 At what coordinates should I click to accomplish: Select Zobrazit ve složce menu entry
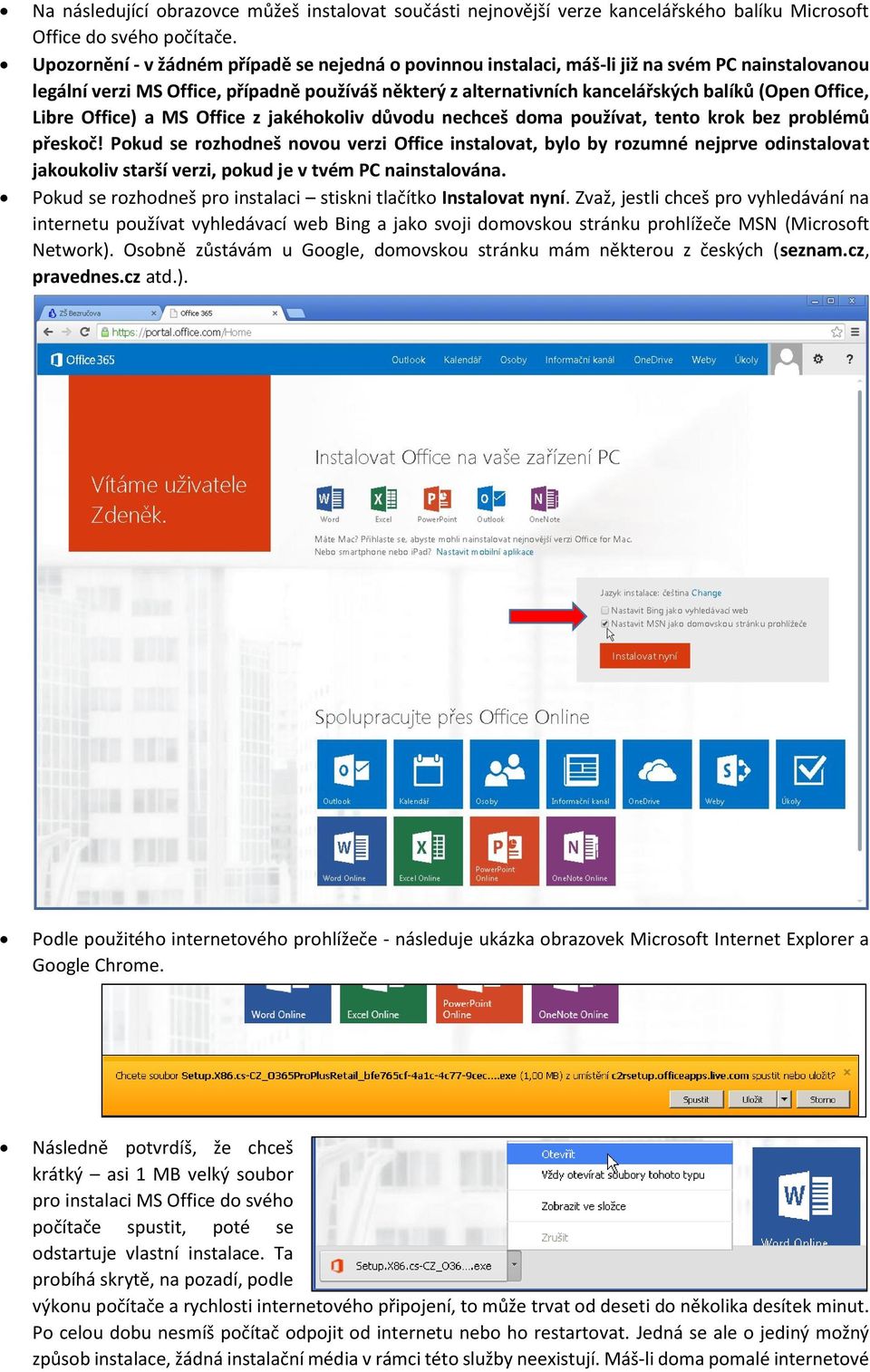point(619,1206)
